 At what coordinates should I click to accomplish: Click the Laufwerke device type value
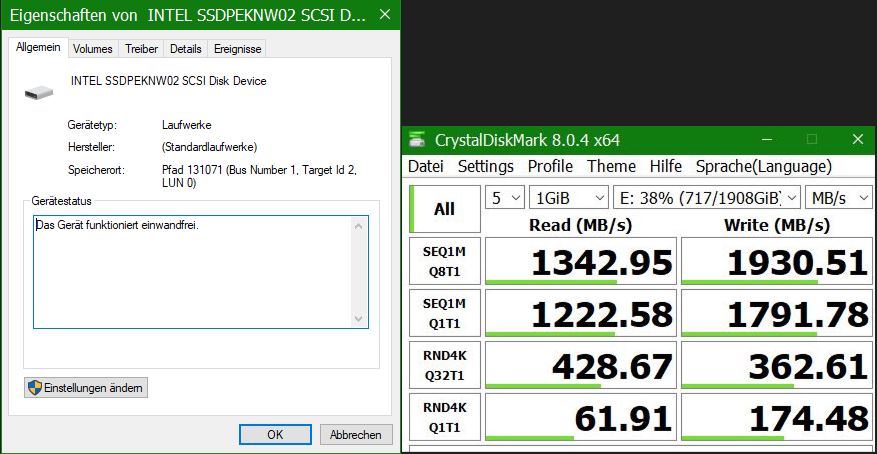[186, 125]
